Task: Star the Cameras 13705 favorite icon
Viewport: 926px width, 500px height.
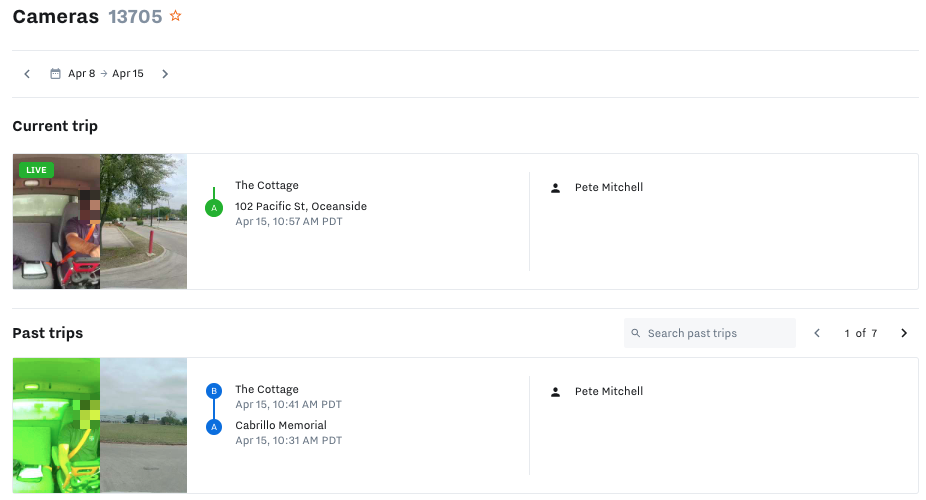Action: 176,16
